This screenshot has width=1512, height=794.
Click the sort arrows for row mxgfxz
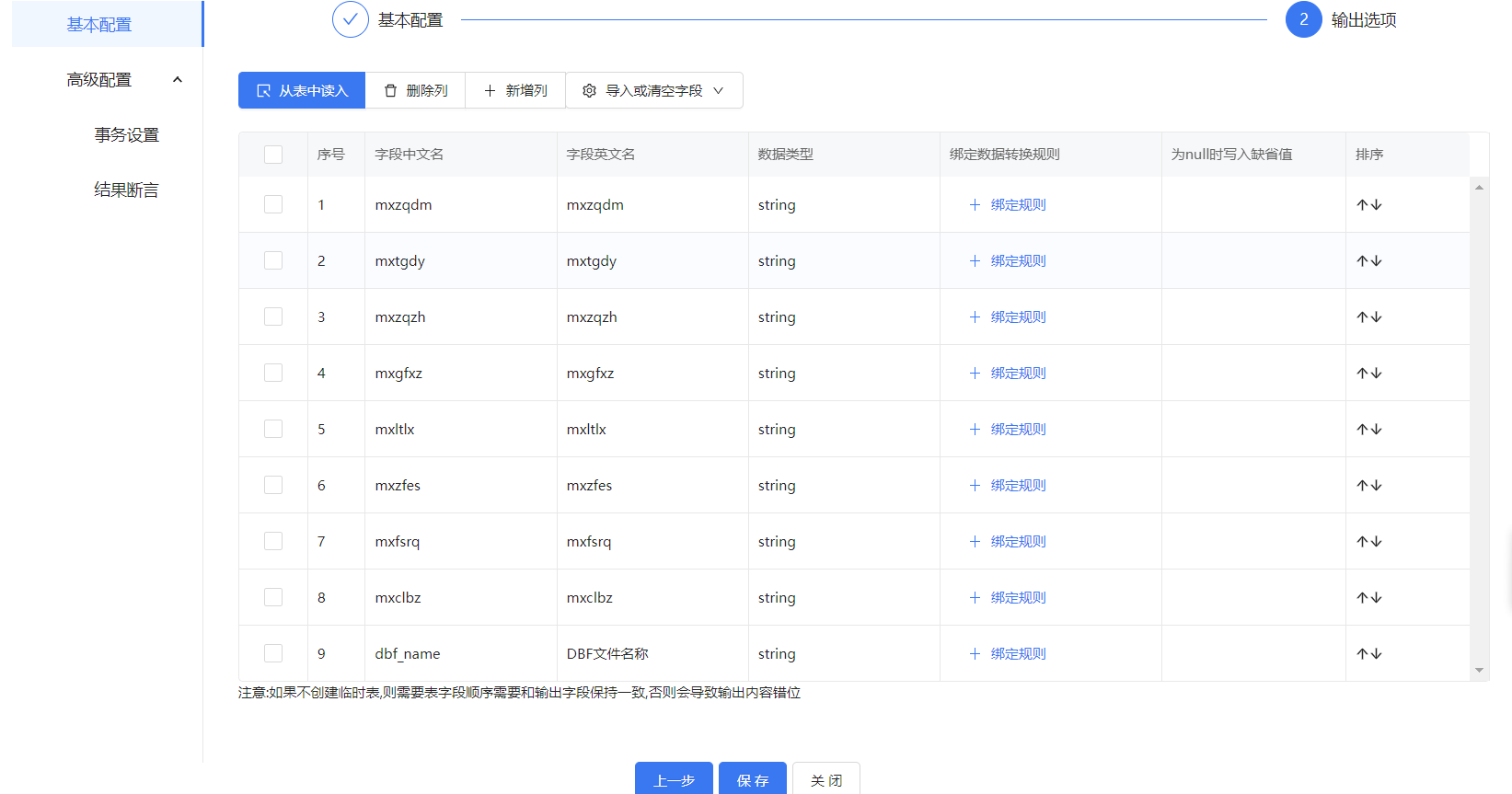(1368, 374)
